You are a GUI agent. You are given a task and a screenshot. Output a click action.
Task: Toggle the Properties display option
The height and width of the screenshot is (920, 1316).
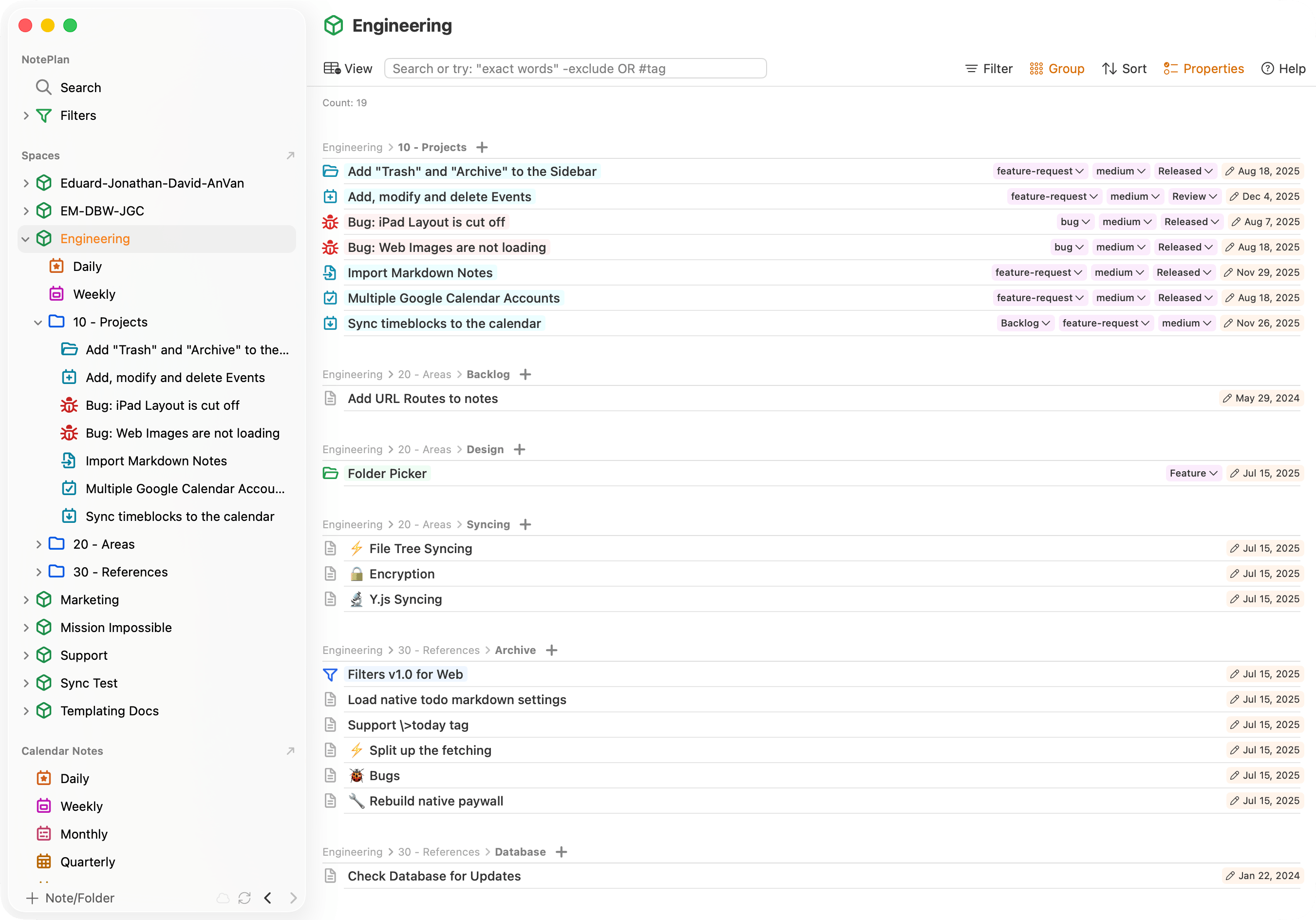click(x=1203, y=69)
